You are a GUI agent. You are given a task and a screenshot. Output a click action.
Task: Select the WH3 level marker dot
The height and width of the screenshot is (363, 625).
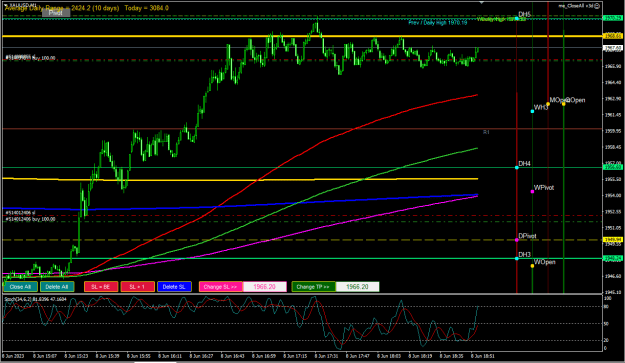coord(532,111)
